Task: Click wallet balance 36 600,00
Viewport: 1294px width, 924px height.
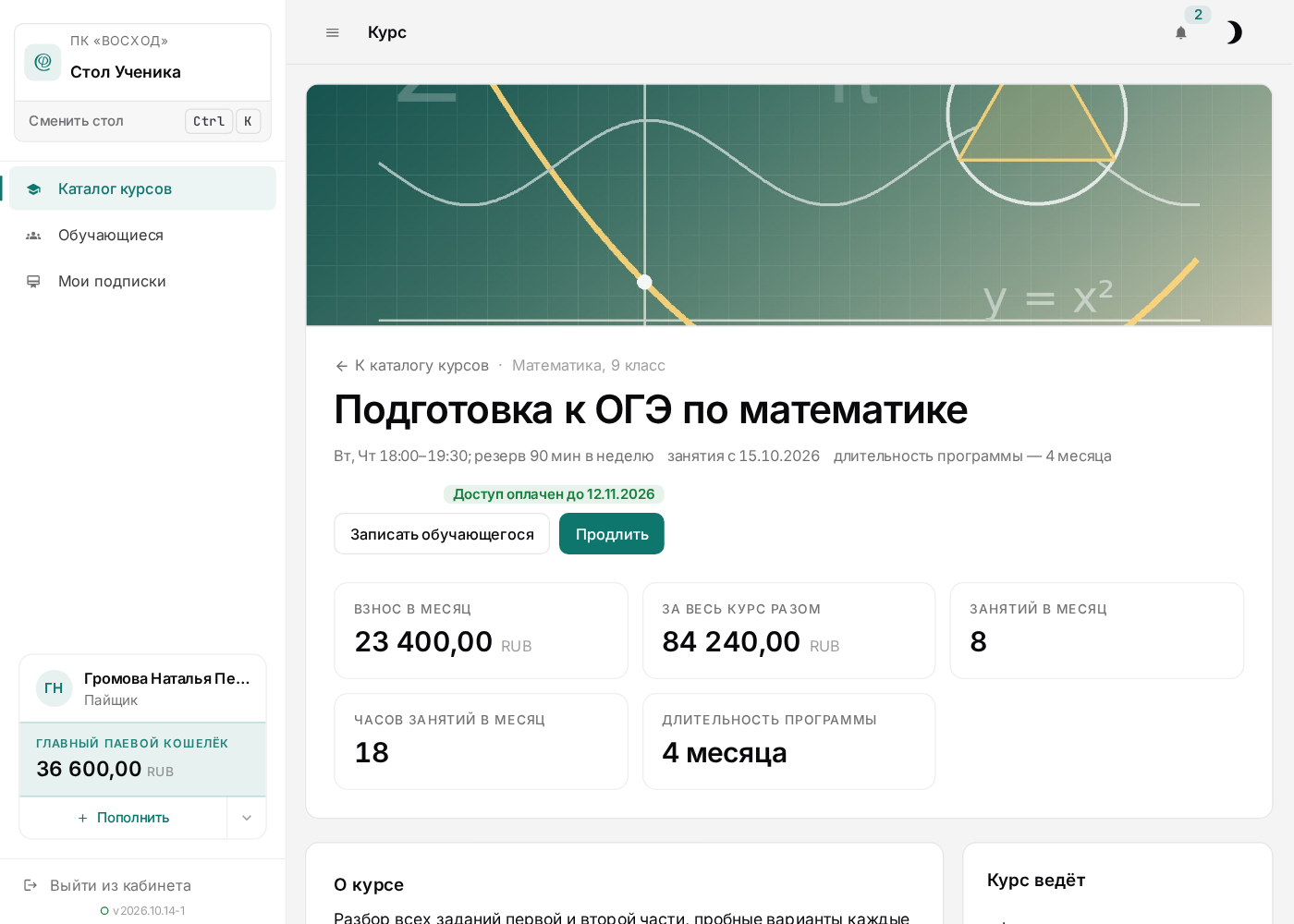Action: click(x=89, y=769)
